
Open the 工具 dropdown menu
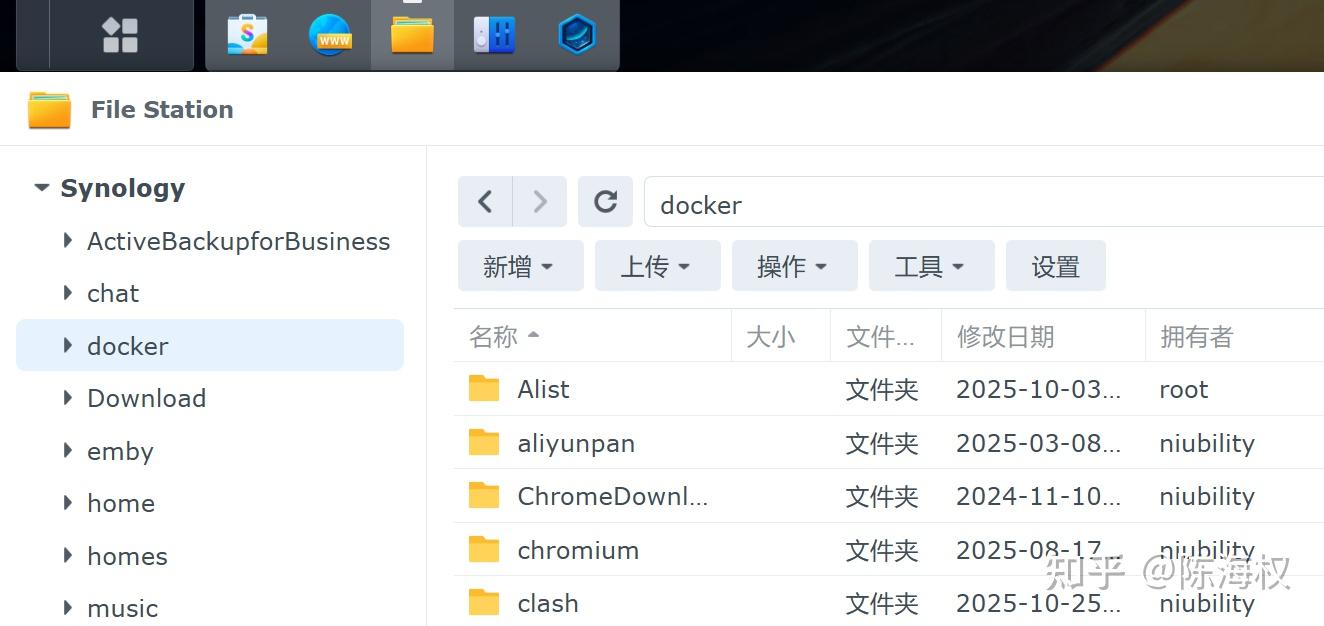[931, 265]
